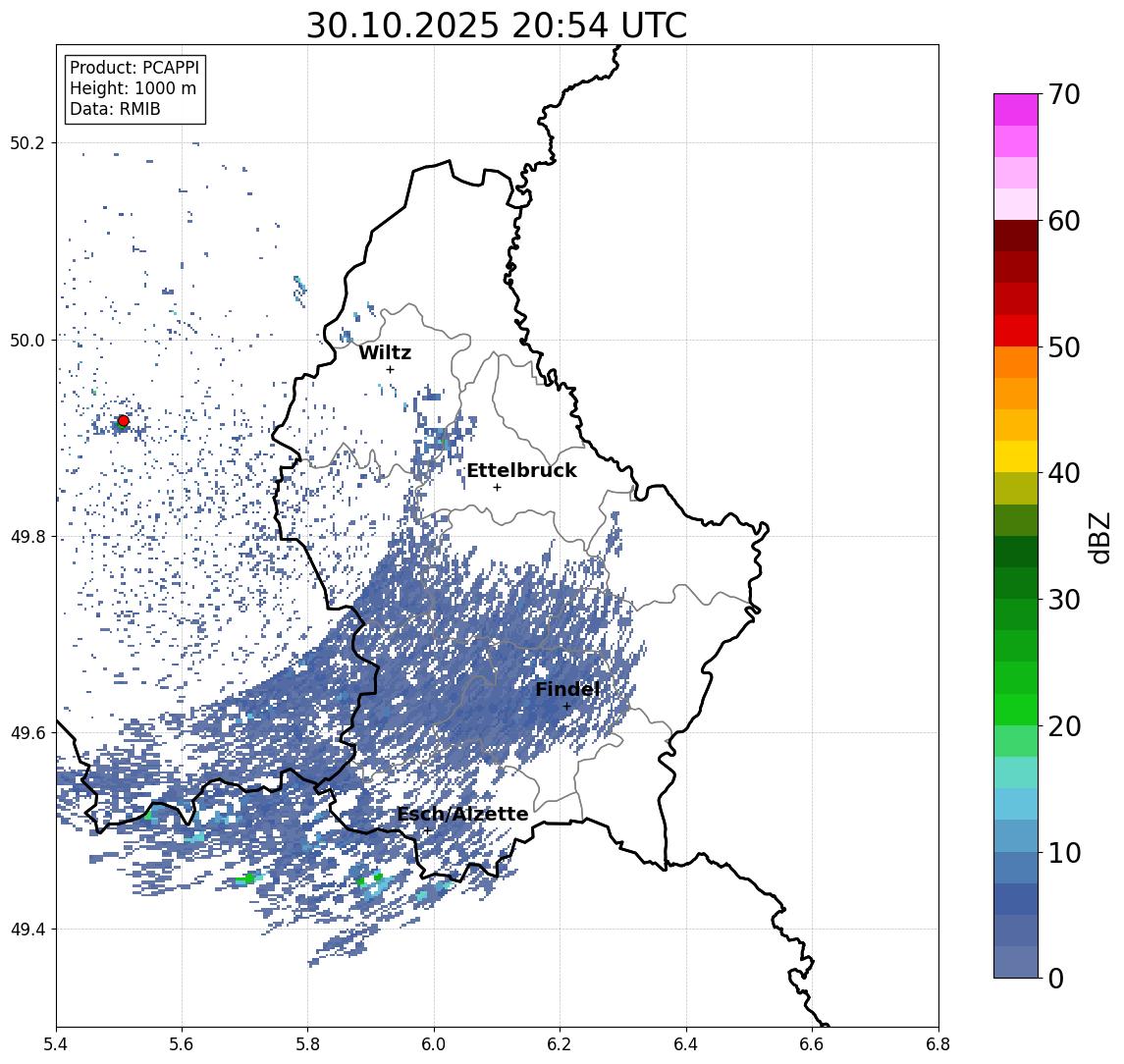Click the latitude tick label 49.6
The width and height of the screenshot is (1124, 1064).
click(27, 733)
